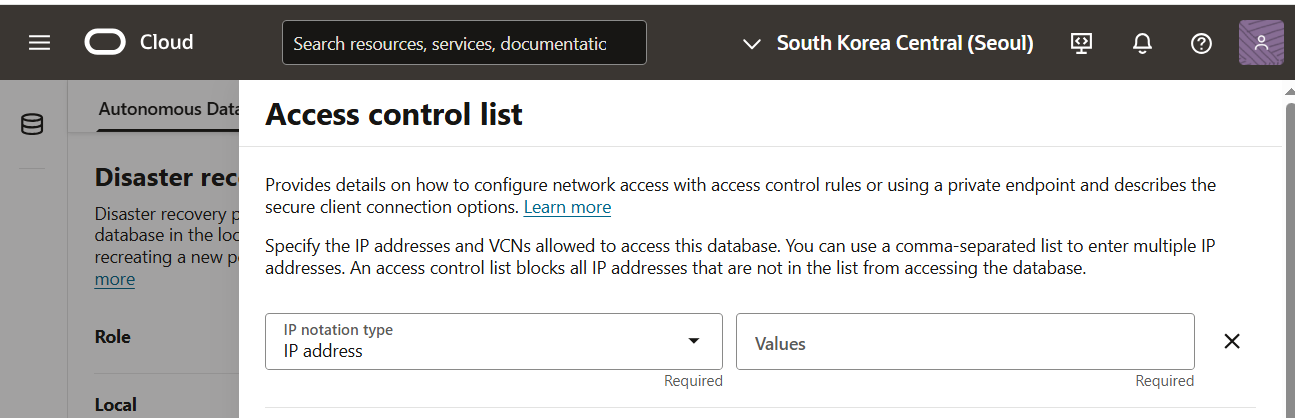Click the caret arrow on IP address selector
Screen dimensions: 1295x418
(x=694, y=341)
